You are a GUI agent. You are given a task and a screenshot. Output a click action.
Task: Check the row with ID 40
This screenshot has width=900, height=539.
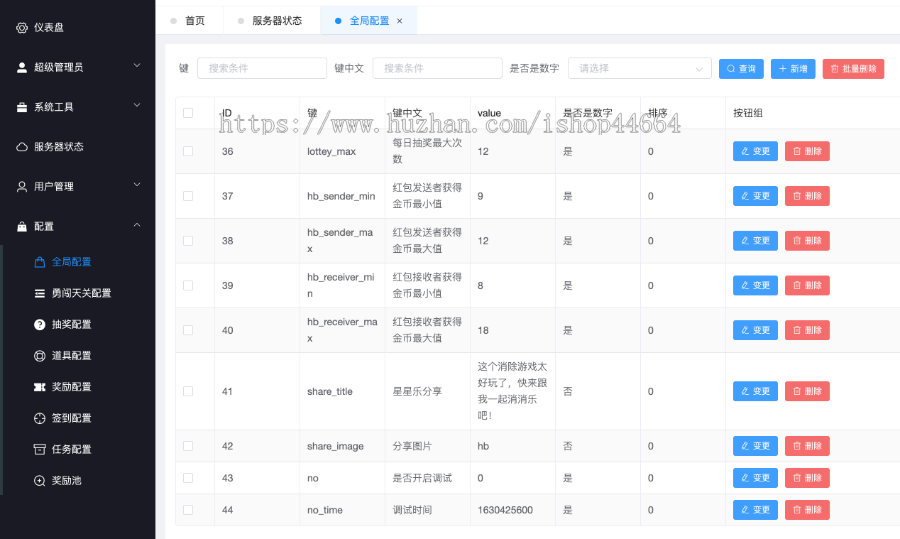(x=188, y=330)
